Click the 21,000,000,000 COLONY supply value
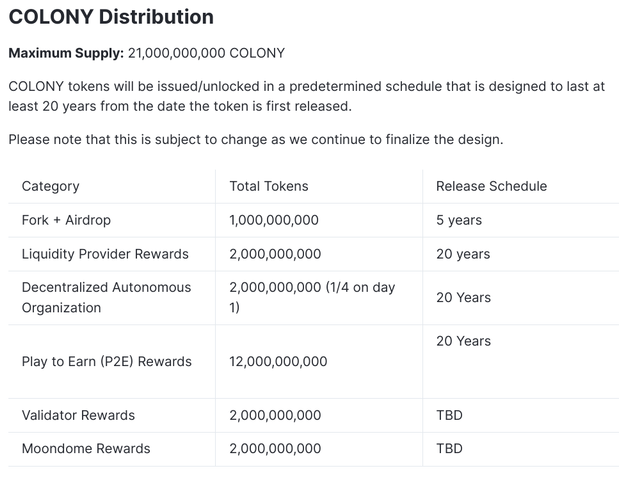The image size is (619, 480). pyautogui.click(x=207, y=52)
